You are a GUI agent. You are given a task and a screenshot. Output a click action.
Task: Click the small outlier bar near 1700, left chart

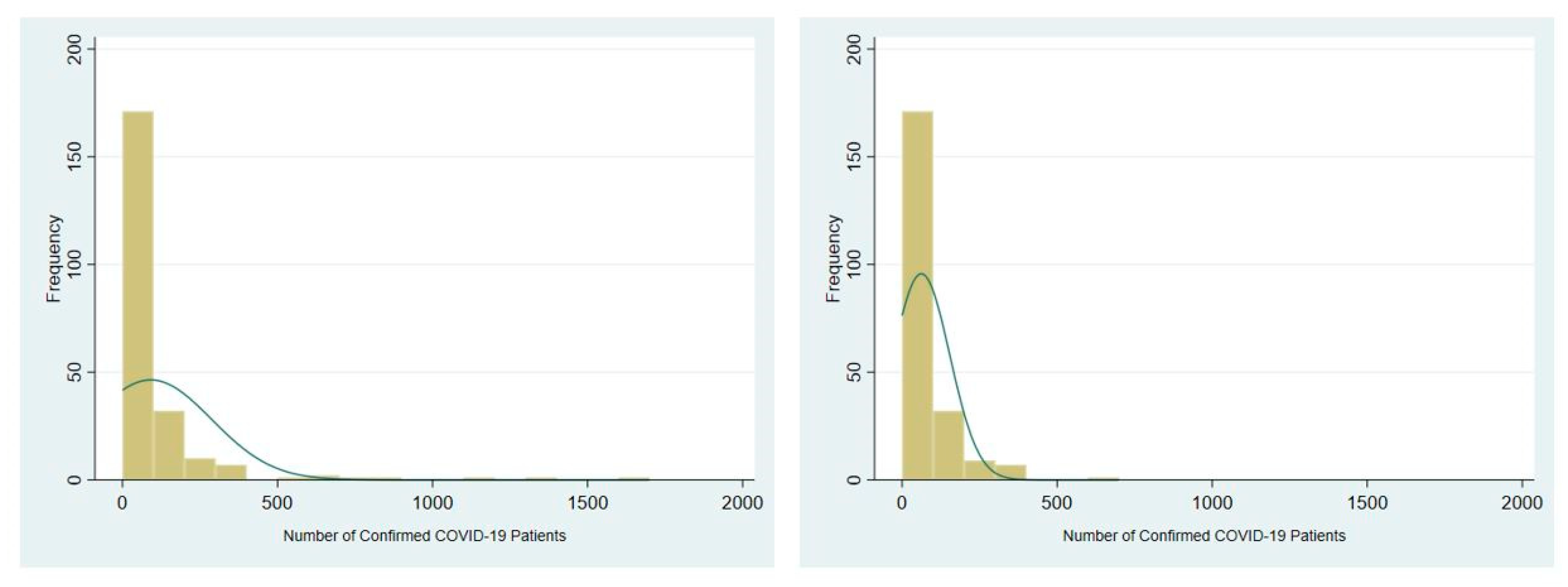(634, 479)
